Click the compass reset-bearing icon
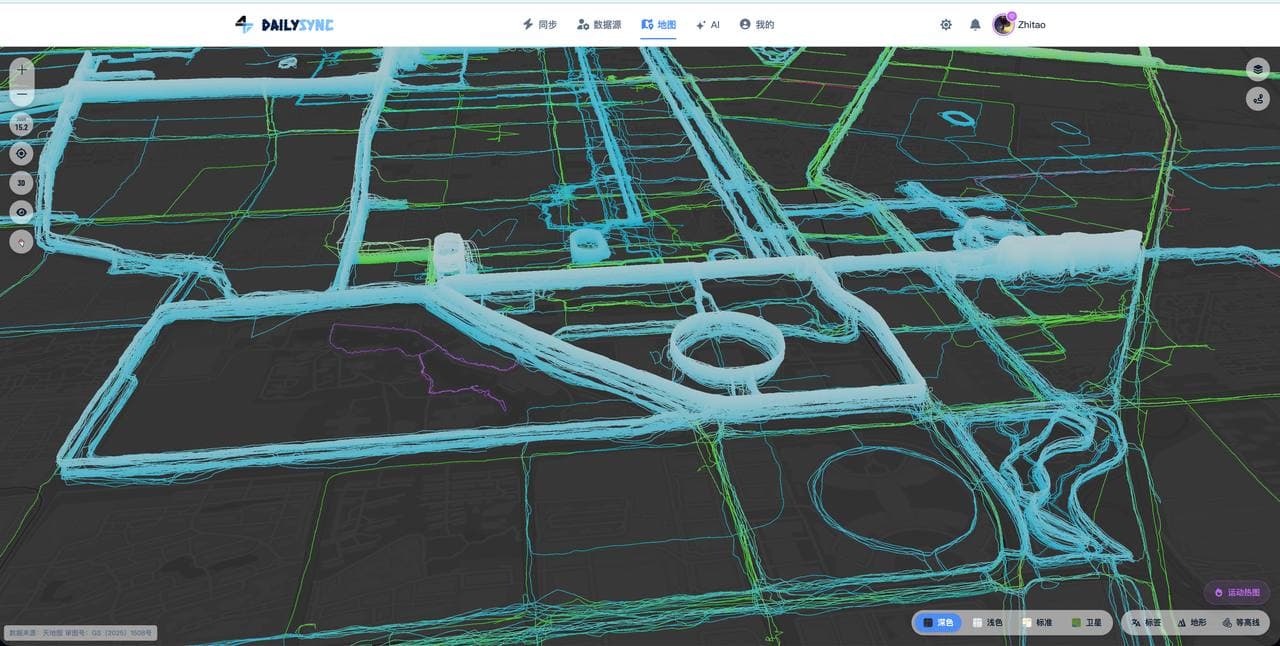Viewport: 1280px width, 646px height. pos(22,241)
